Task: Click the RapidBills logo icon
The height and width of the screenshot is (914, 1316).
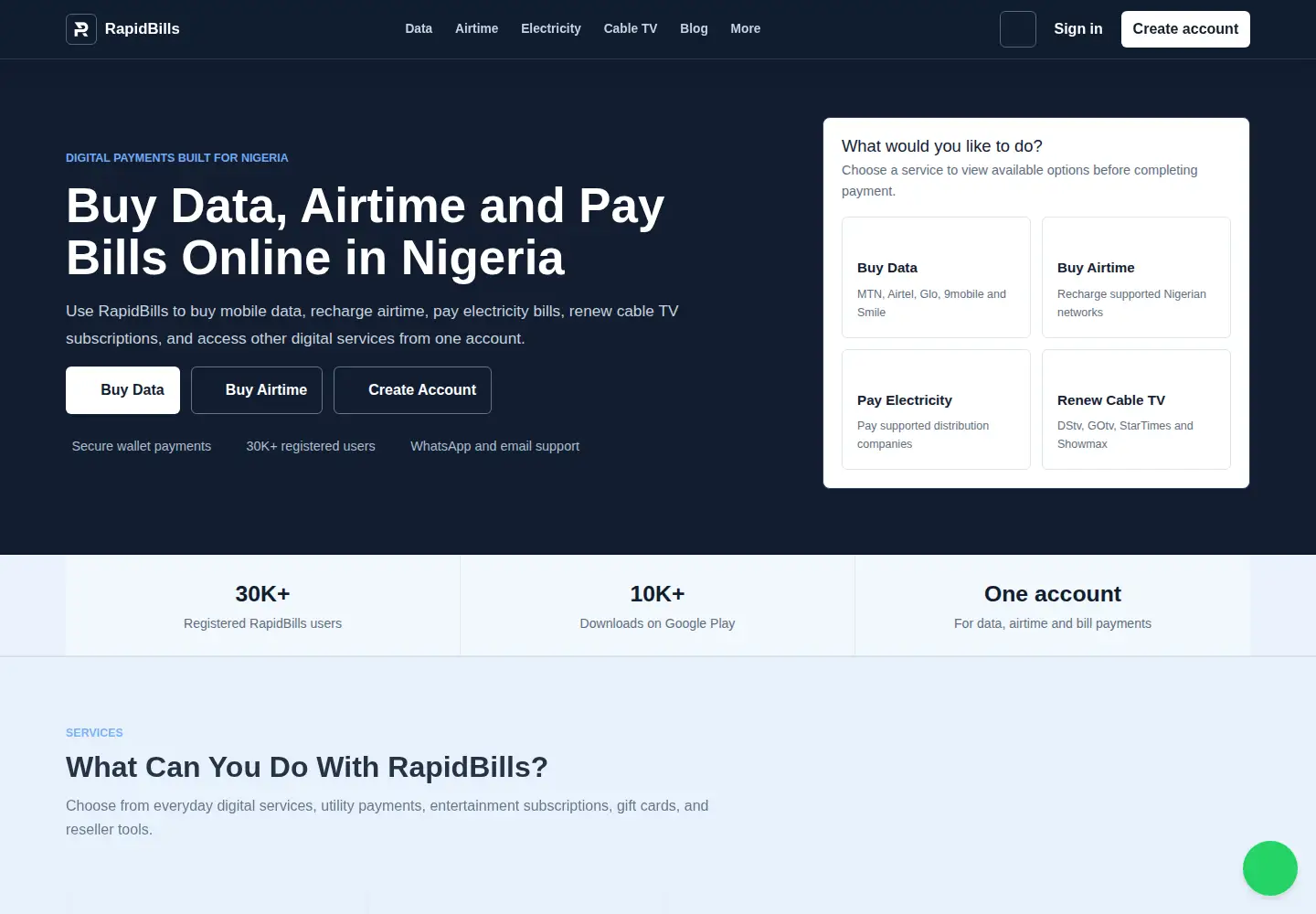Action: click(81, 29)
